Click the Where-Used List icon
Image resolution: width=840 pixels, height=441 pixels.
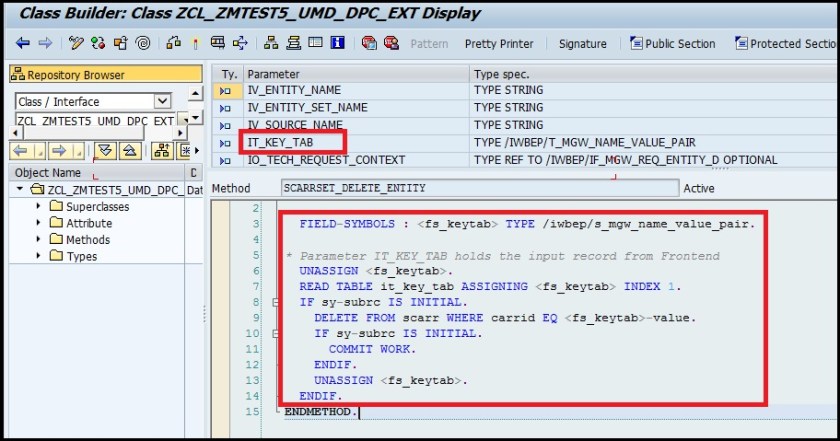(240, 43)
